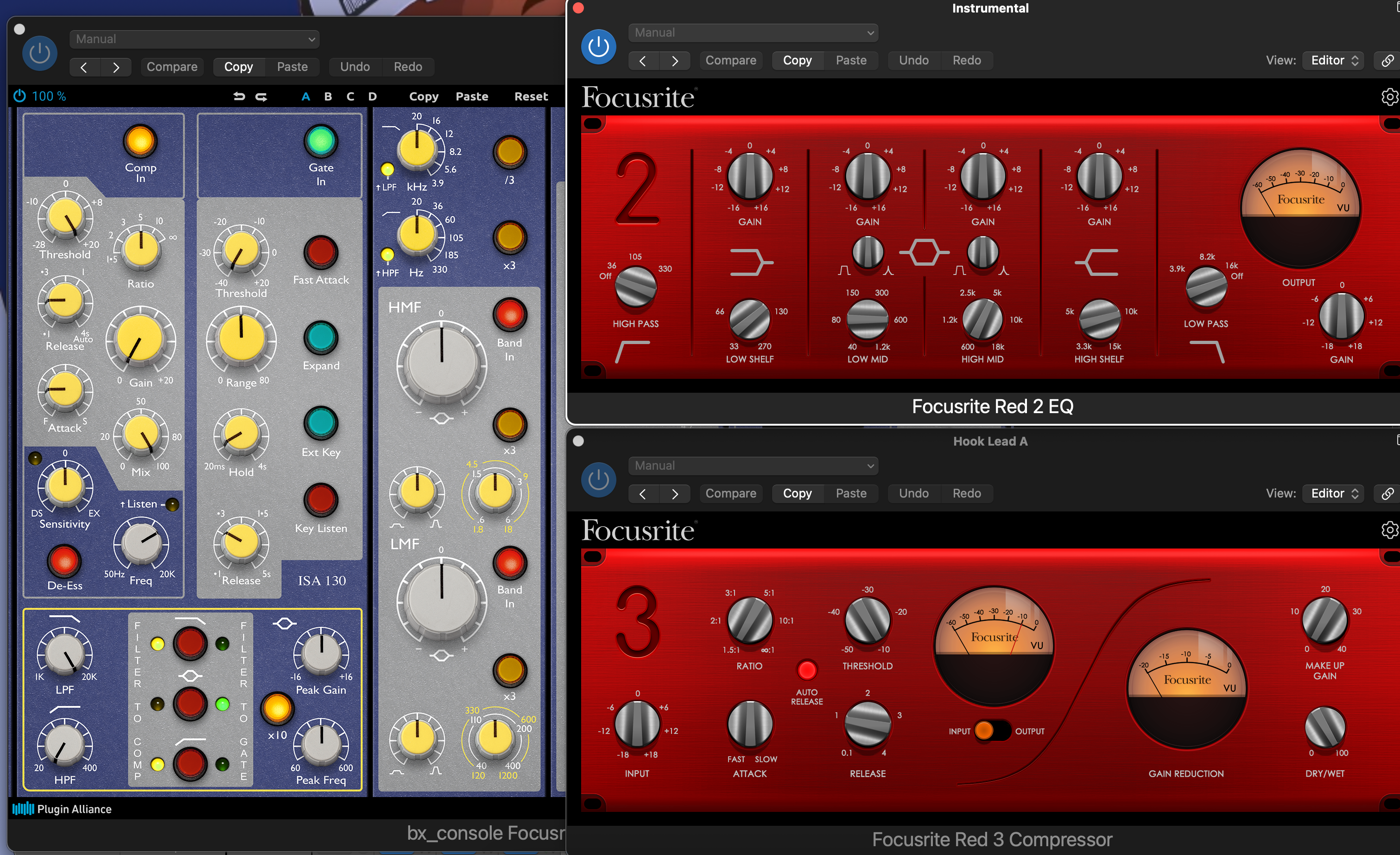The height and width of the screenshot is (855, 1400).
Task: Click Low Shelf Gain knob on Red 2
Action: point(750,176)
